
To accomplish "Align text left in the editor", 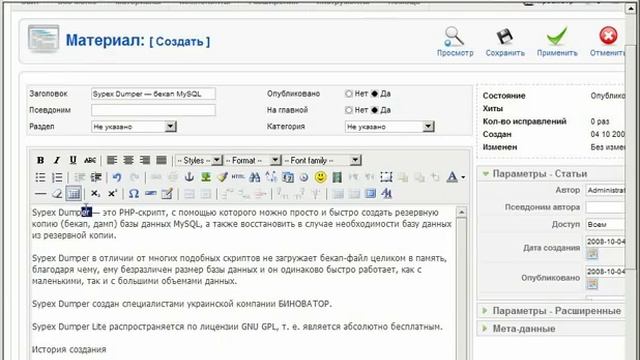I will click(112, 160).
